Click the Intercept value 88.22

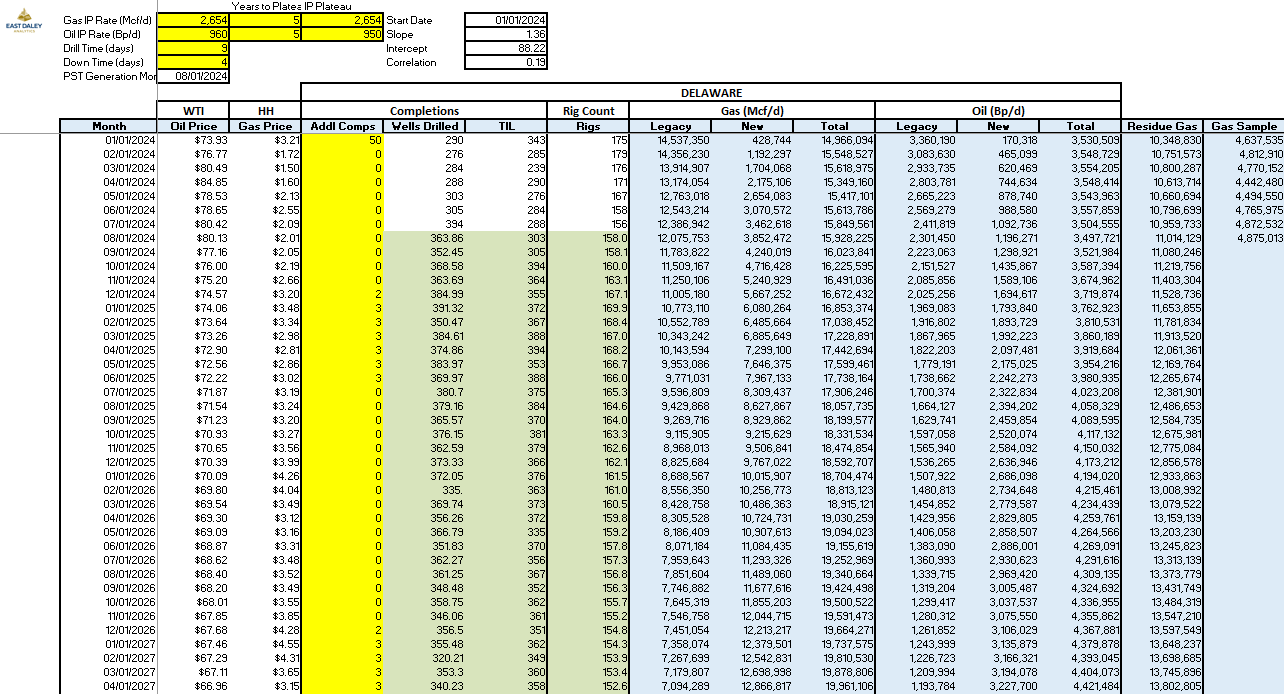(507, 48)
